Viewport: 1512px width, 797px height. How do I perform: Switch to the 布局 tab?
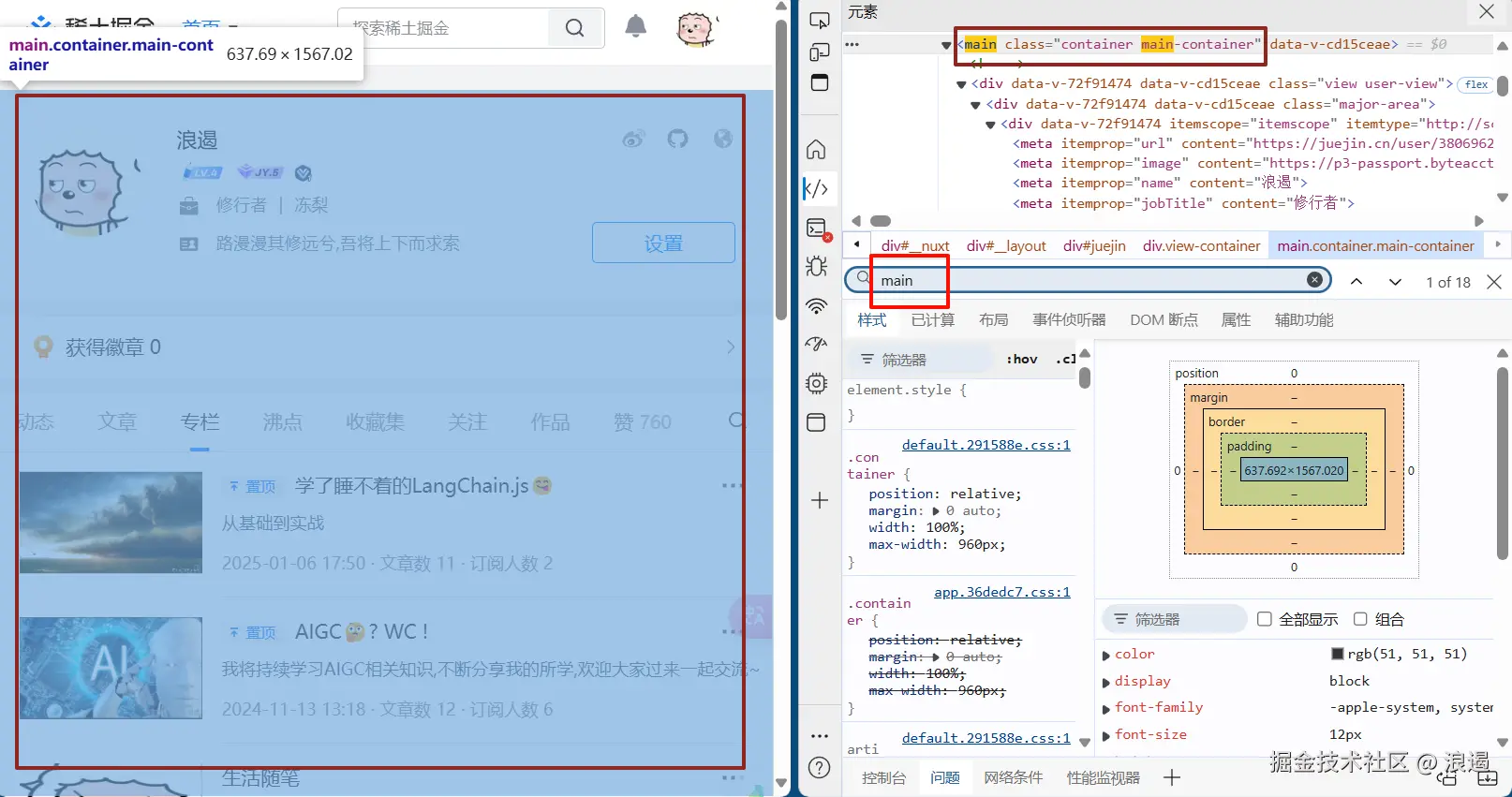(994, 320)
